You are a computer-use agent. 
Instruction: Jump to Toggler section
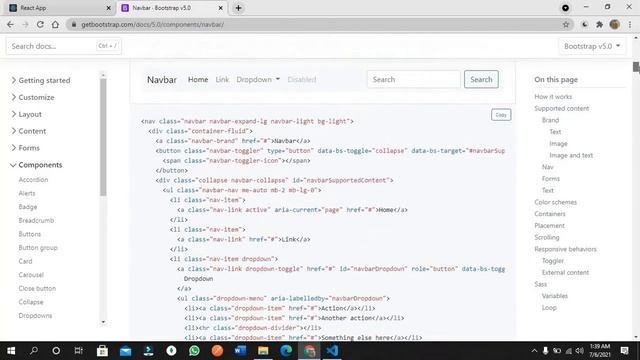click(553, 261)
